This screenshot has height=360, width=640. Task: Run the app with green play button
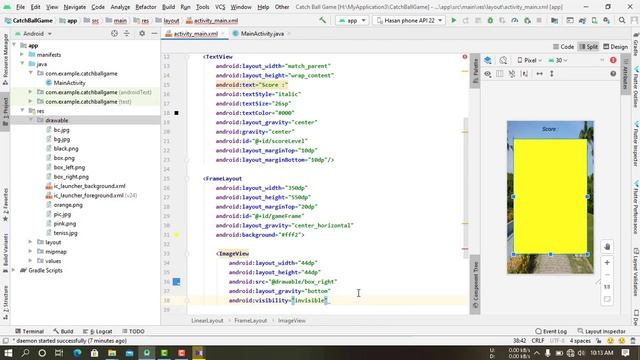click(453, 20)
